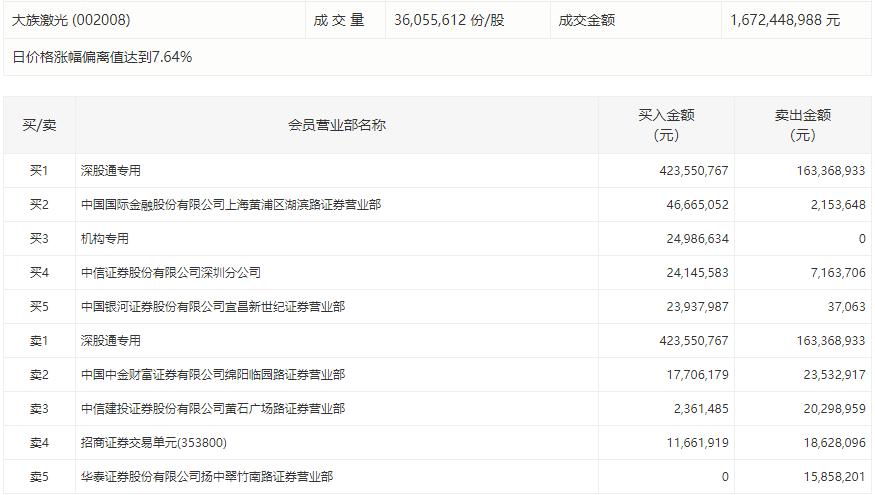Select 深股通专用 in the 卖1 row

click(110, 341)
